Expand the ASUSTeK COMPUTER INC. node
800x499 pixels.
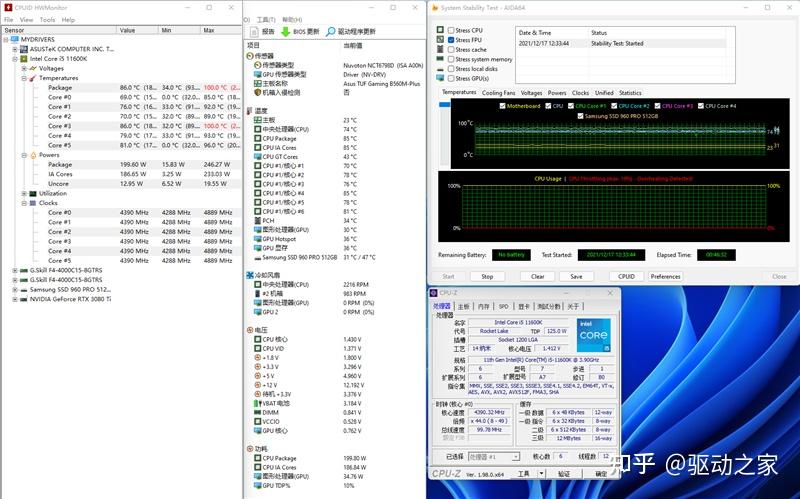(15, 49)
